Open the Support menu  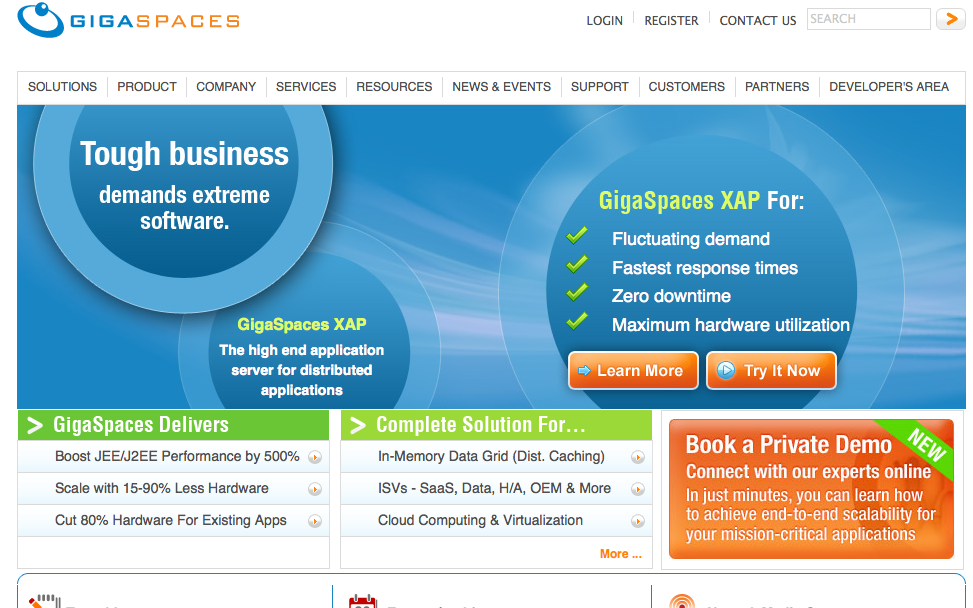click(599, 87)
